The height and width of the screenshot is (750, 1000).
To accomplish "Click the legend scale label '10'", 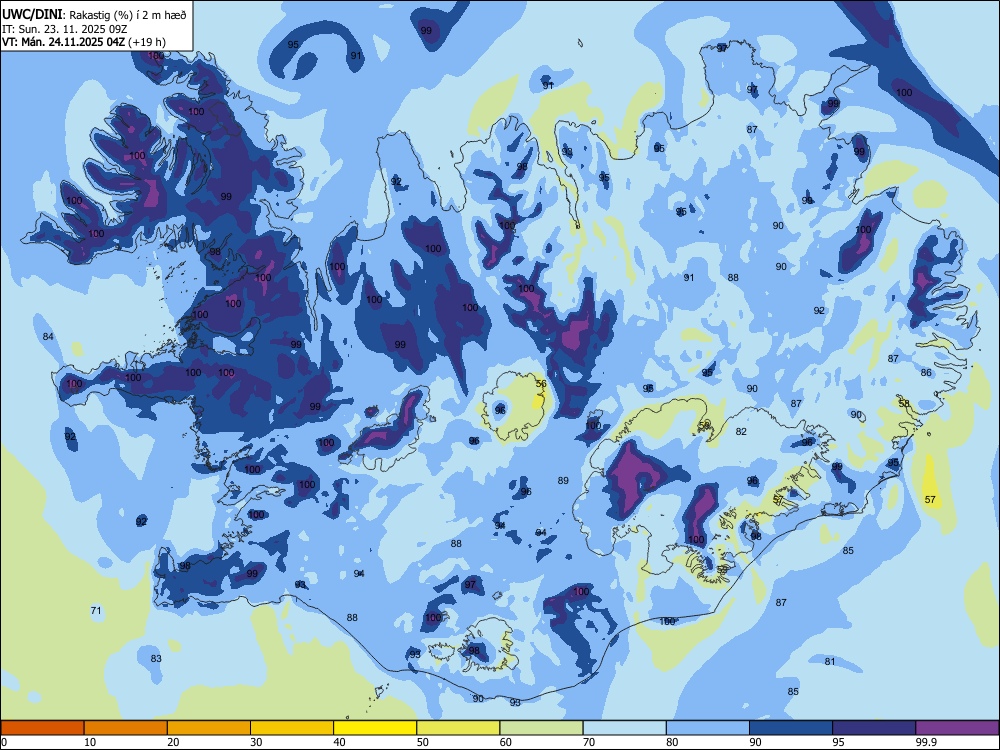I will (x=90, y=742).
